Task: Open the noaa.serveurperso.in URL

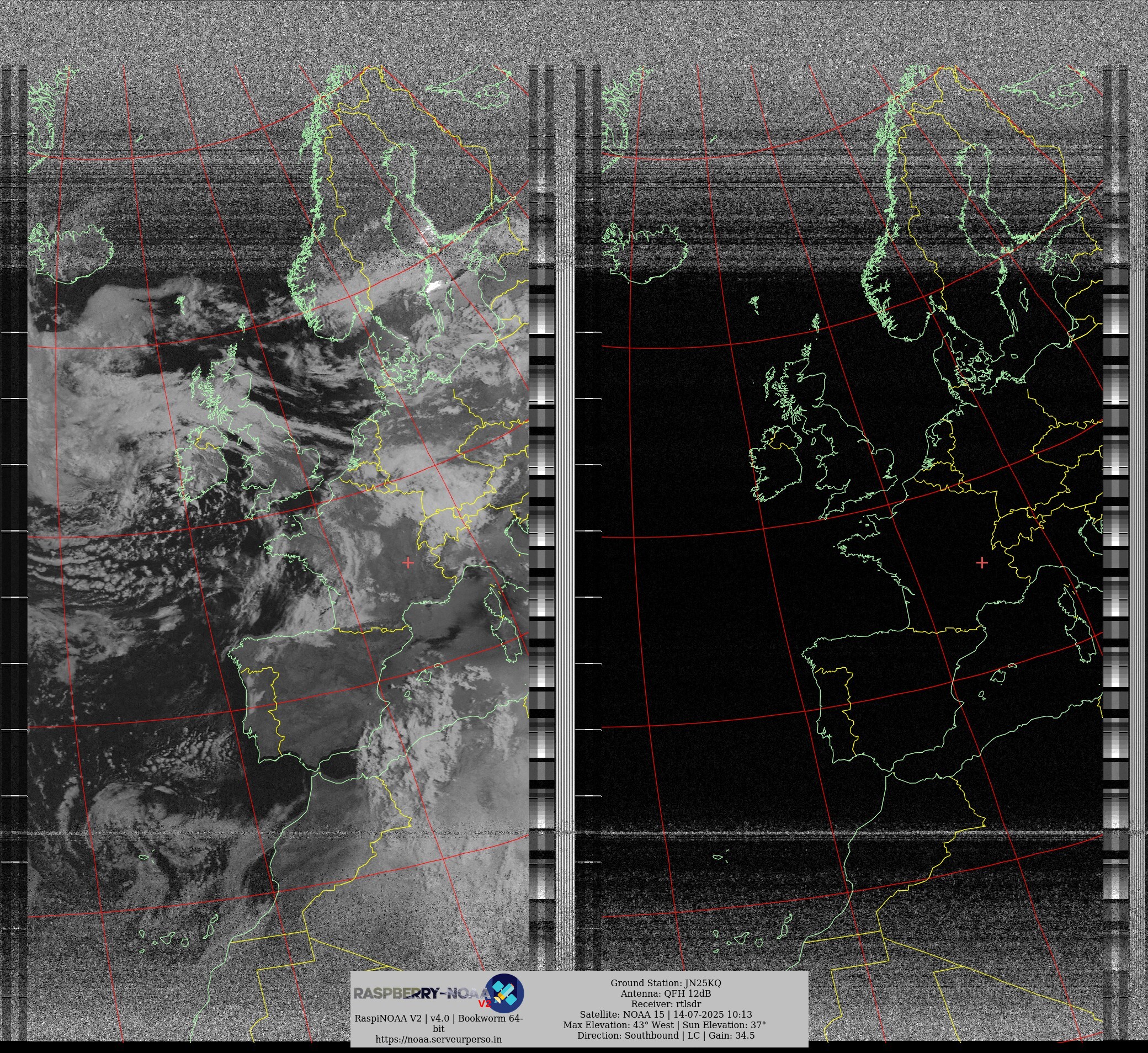Action: tap(438, 1039)
